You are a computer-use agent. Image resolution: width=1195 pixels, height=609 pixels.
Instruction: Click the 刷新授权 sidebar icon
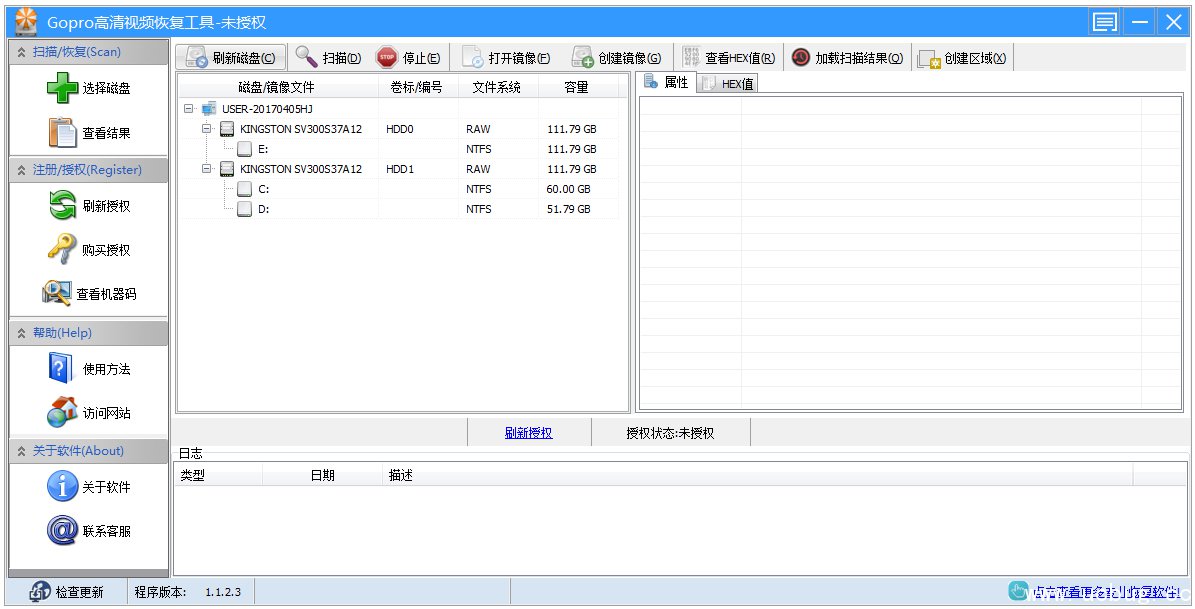click(x=62, y=206)
